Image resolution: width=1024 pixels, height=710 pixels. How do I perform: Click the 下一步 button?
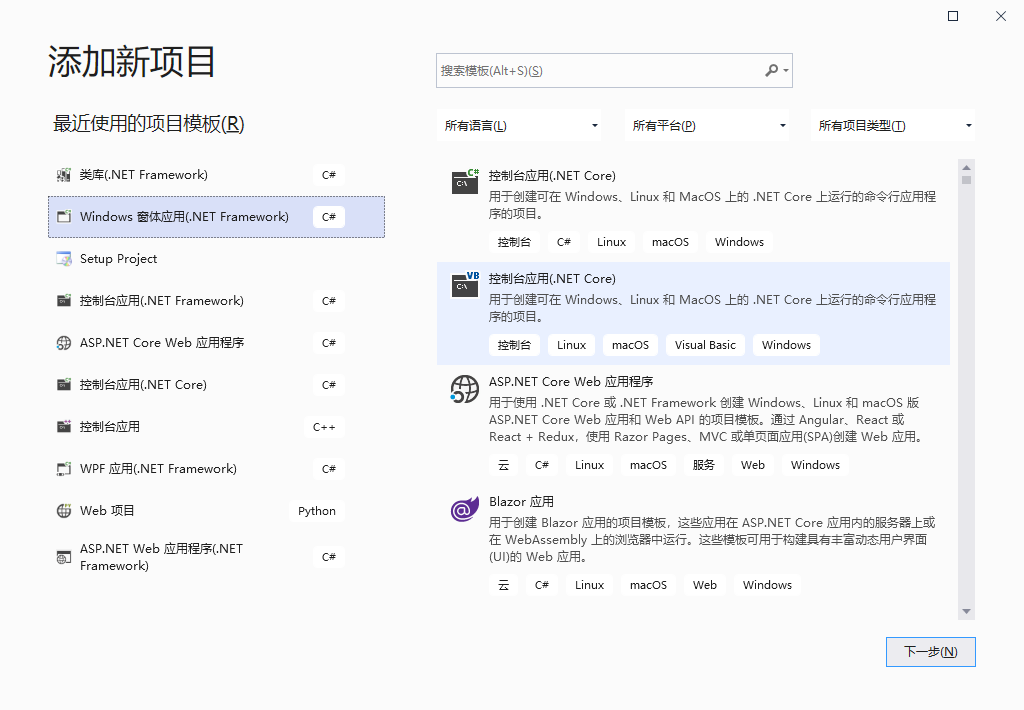[930, 651]
